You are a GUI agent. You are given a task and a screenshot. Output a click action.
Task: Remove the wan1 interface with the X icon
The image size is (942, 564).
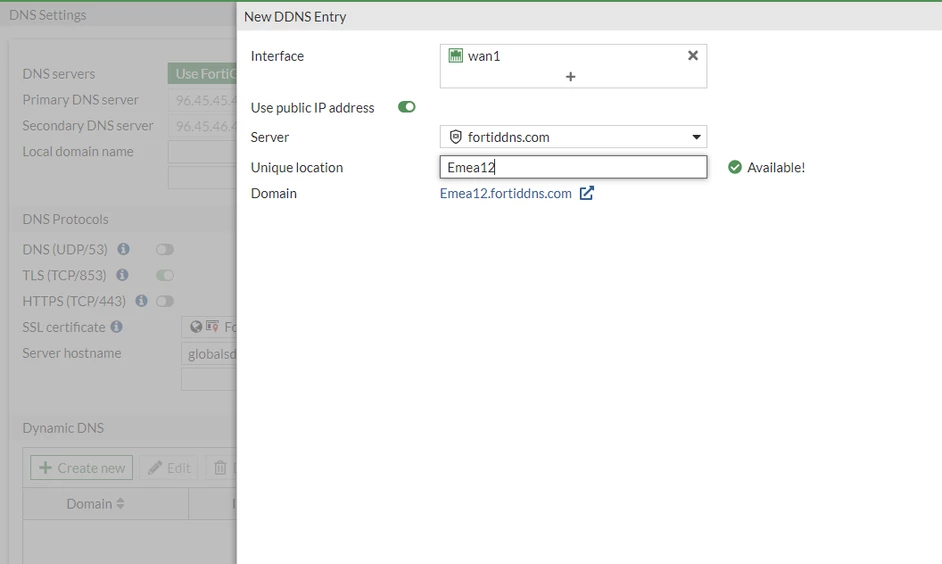[x=693, y=55]
